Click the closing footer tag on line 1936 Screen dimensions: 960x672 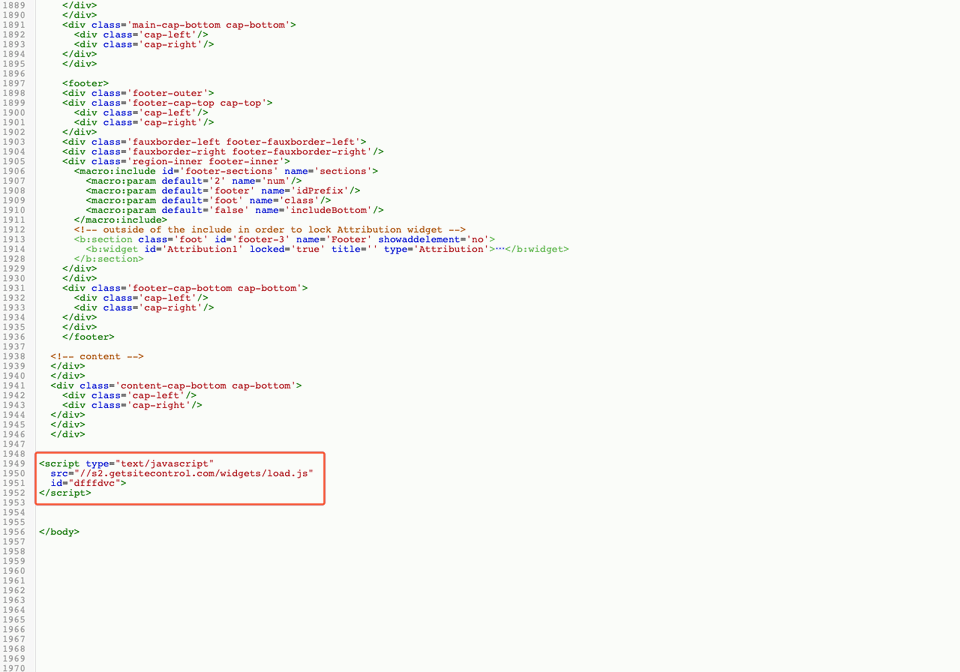coord(88,336)
